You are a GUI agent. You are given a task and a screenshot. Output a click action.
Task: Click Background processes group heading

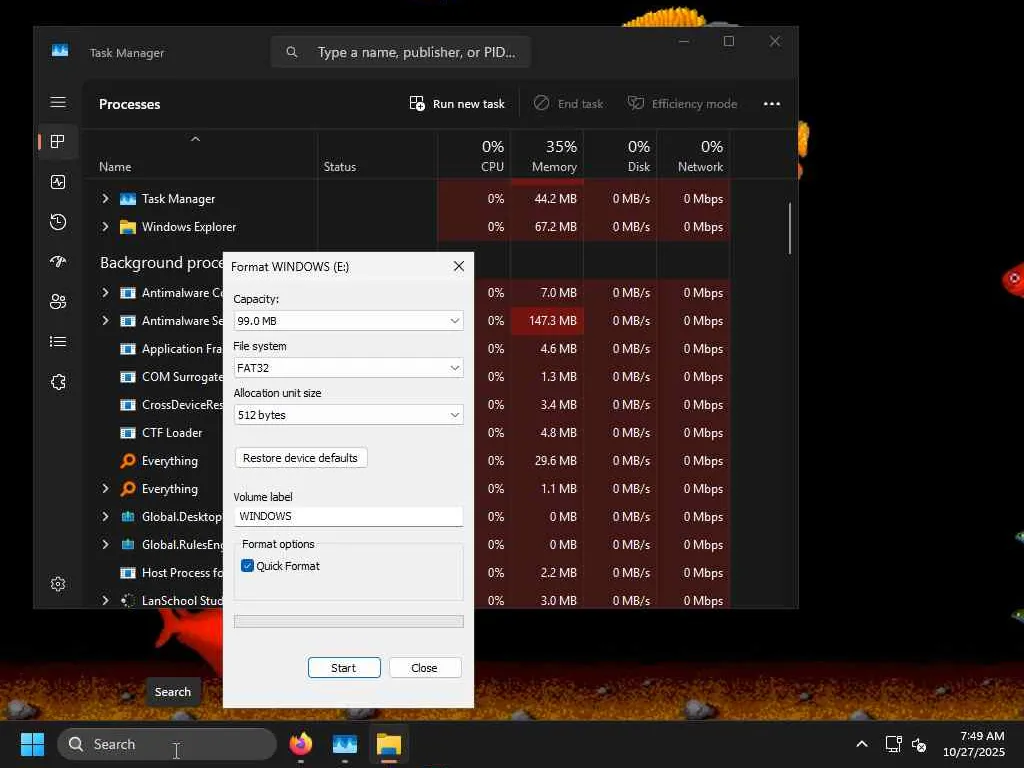coord(161,263)
